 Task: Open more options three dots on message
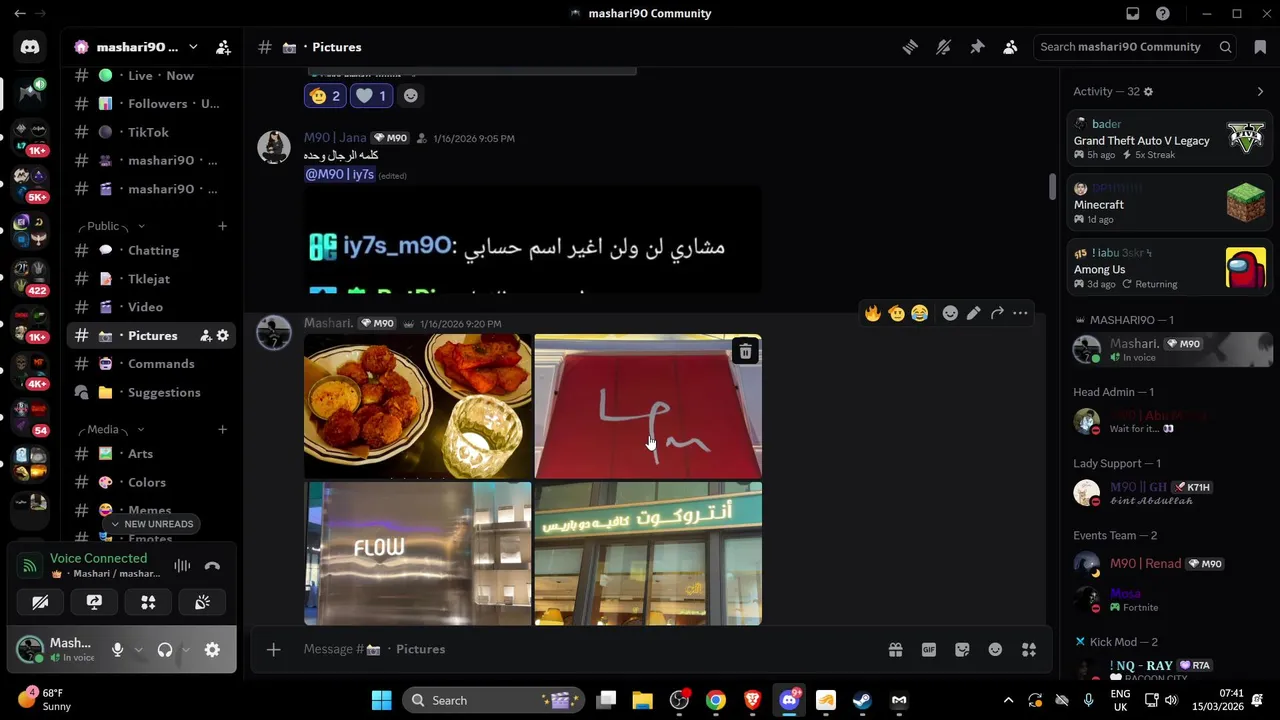(1020, 313)
